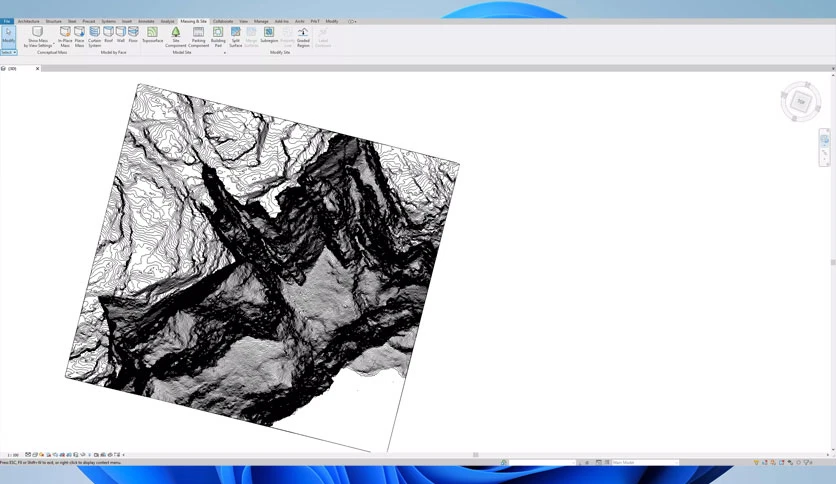Click the Merge Surfaces tool

[x=251, y=37]
